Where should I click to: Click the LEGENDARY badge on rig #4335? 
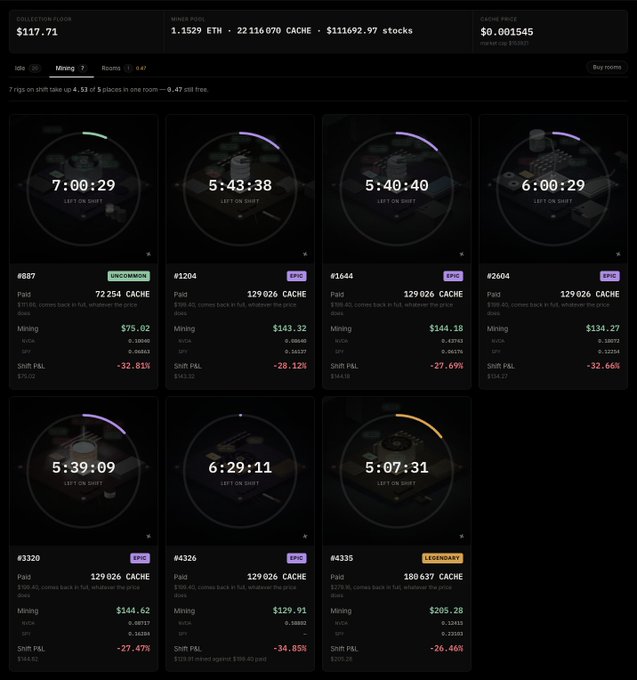pos(442,558)
